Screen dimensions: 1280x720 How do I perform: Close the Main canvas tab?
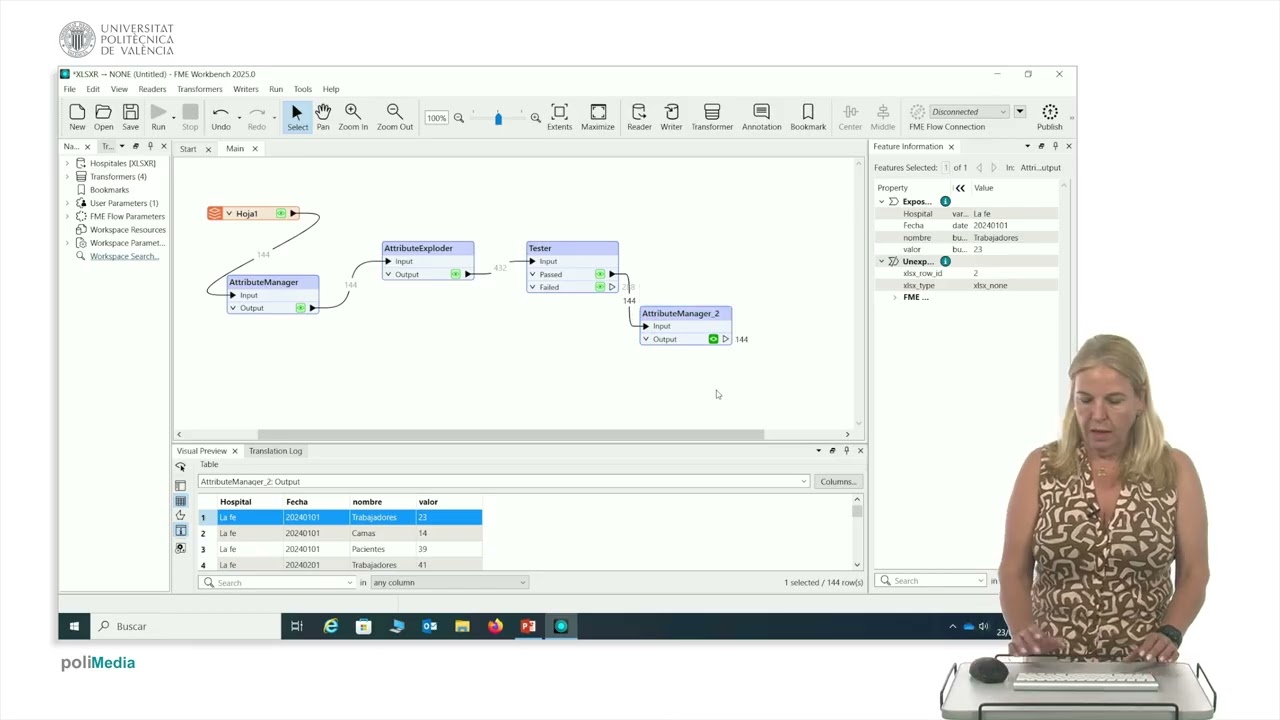(x=254, y=149)
